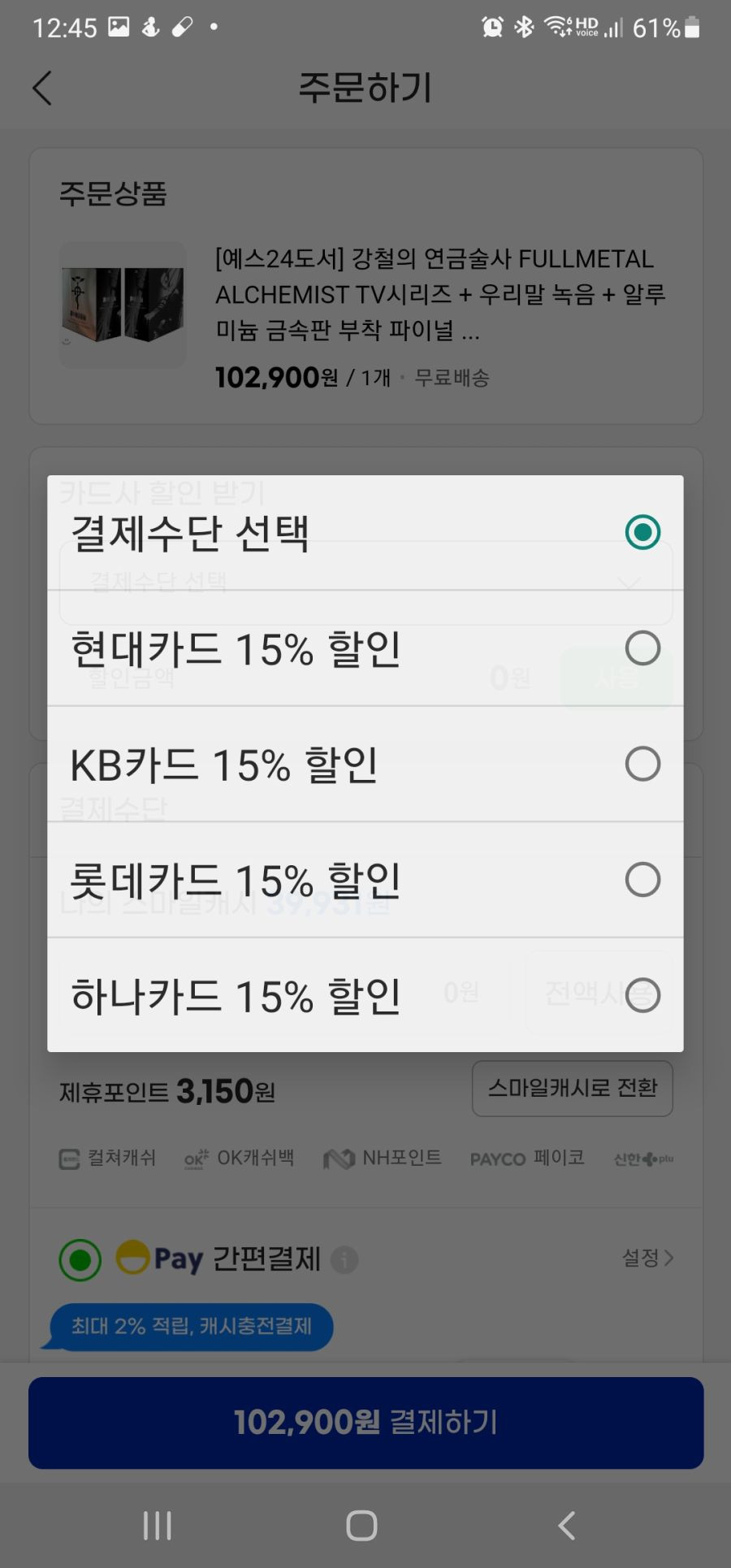Tap the Fullmetal Alchemist product thumbnail

123,305
